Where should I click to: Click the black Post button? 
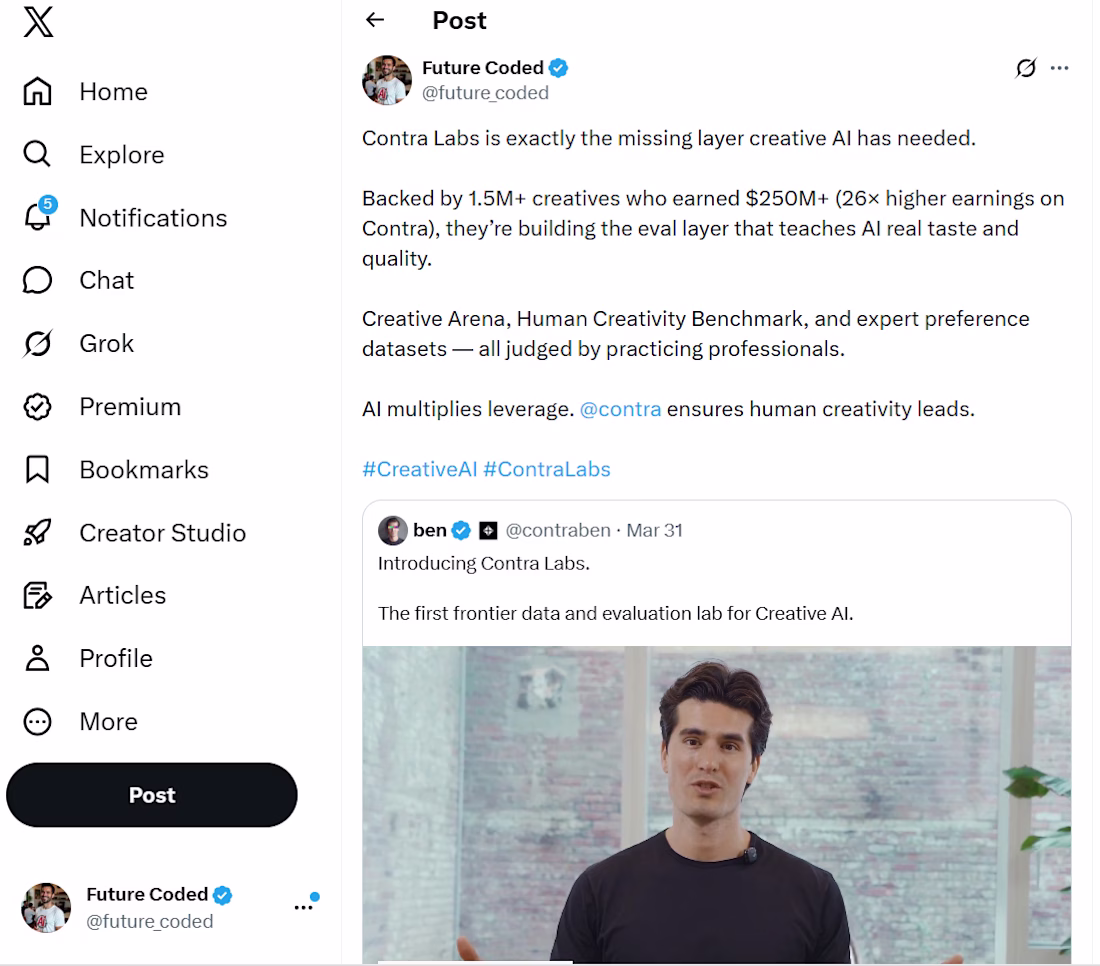[x=152, y=795]
